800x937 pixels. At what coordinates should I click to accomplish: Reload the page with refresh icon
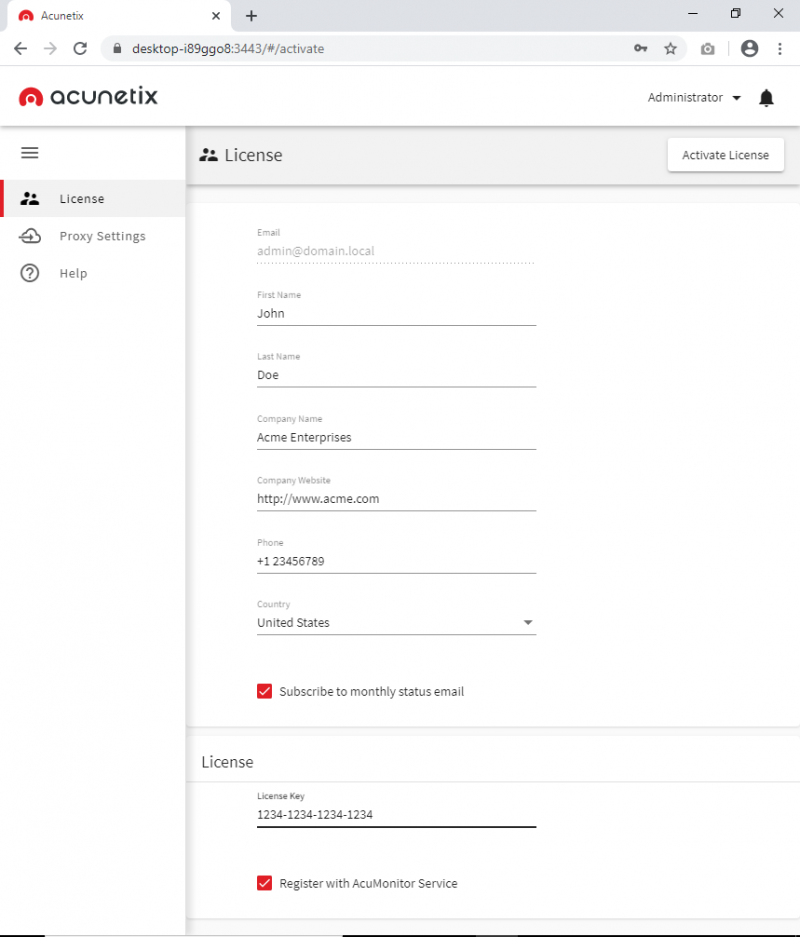point(80,48)
